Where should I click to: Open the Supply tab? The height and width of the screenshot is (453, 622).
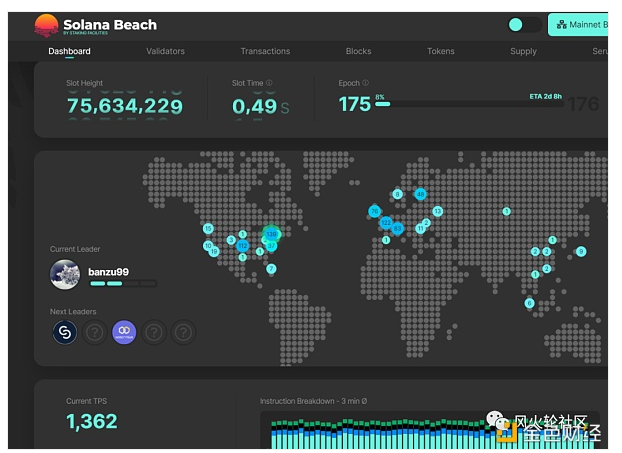[x=523, y=51]
